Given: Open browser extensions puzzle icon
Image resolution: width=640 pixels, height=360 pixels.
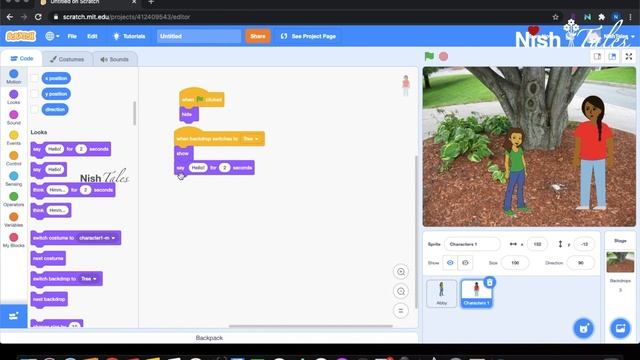Looking at the screenshot, I should pyautogui.click(x=601, y=17).
